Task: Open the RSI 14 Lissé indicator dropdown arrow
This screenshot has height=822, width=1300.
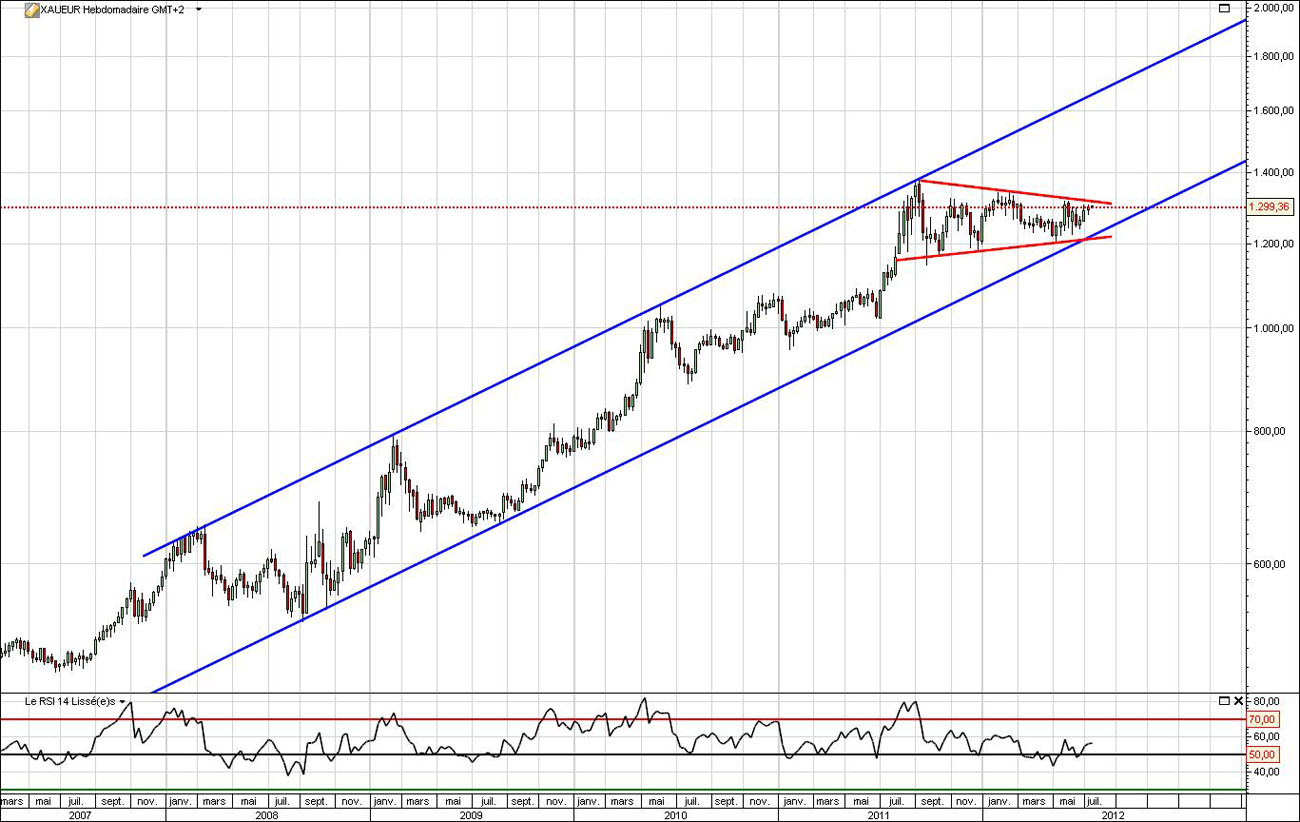Action: [122, 702]
